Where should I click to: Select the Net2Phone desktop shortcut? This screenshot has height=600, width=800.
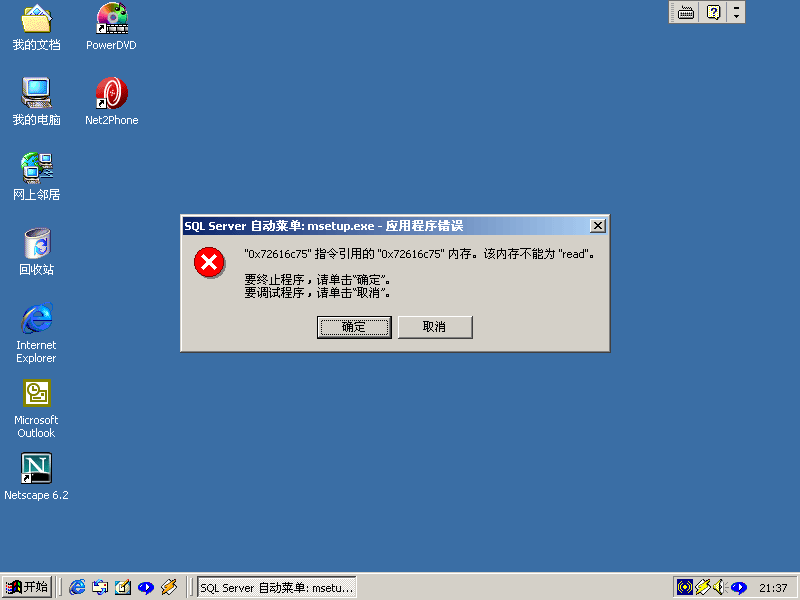click(112, 102)
